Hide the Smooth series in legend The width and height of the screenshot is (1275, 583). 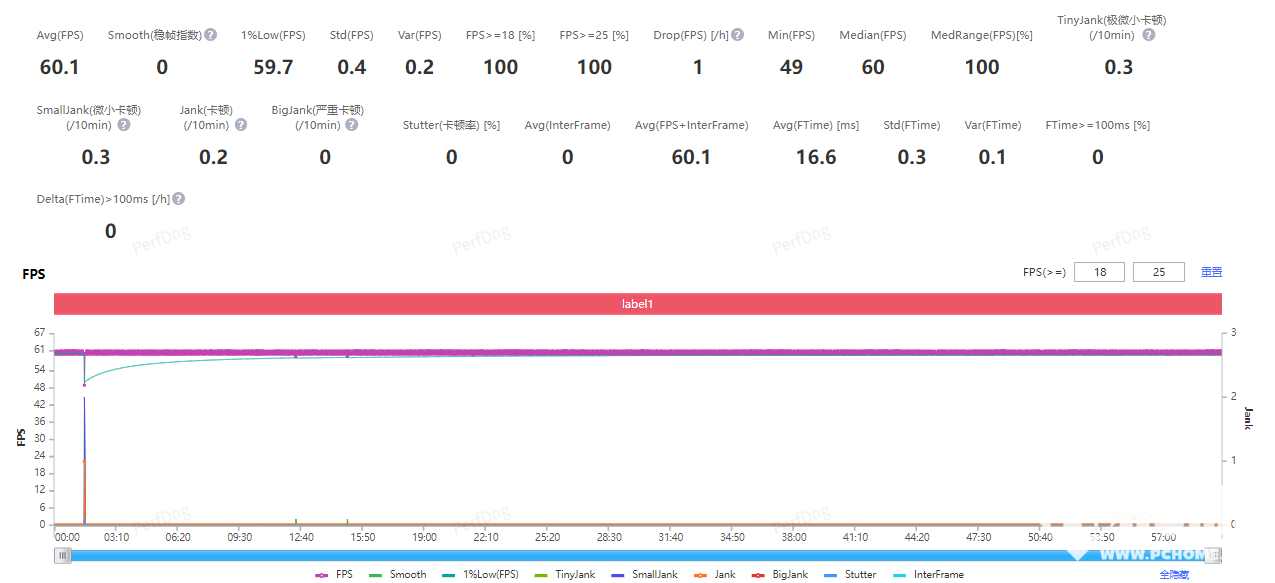[x=397, y=575]
